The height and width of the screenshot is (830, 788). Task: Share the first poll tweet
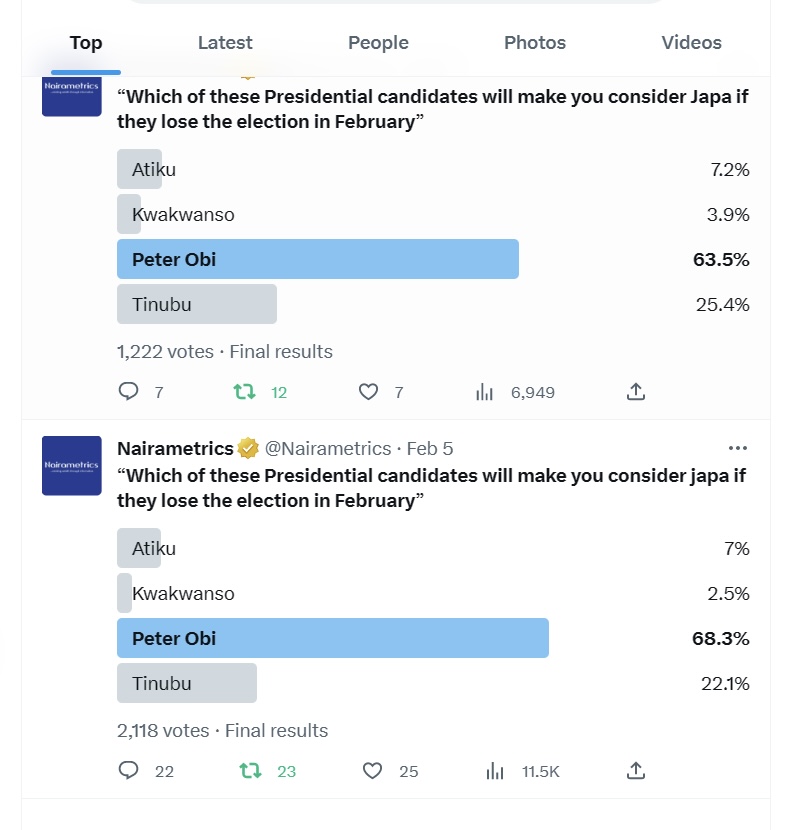click(x=636, y=392)
